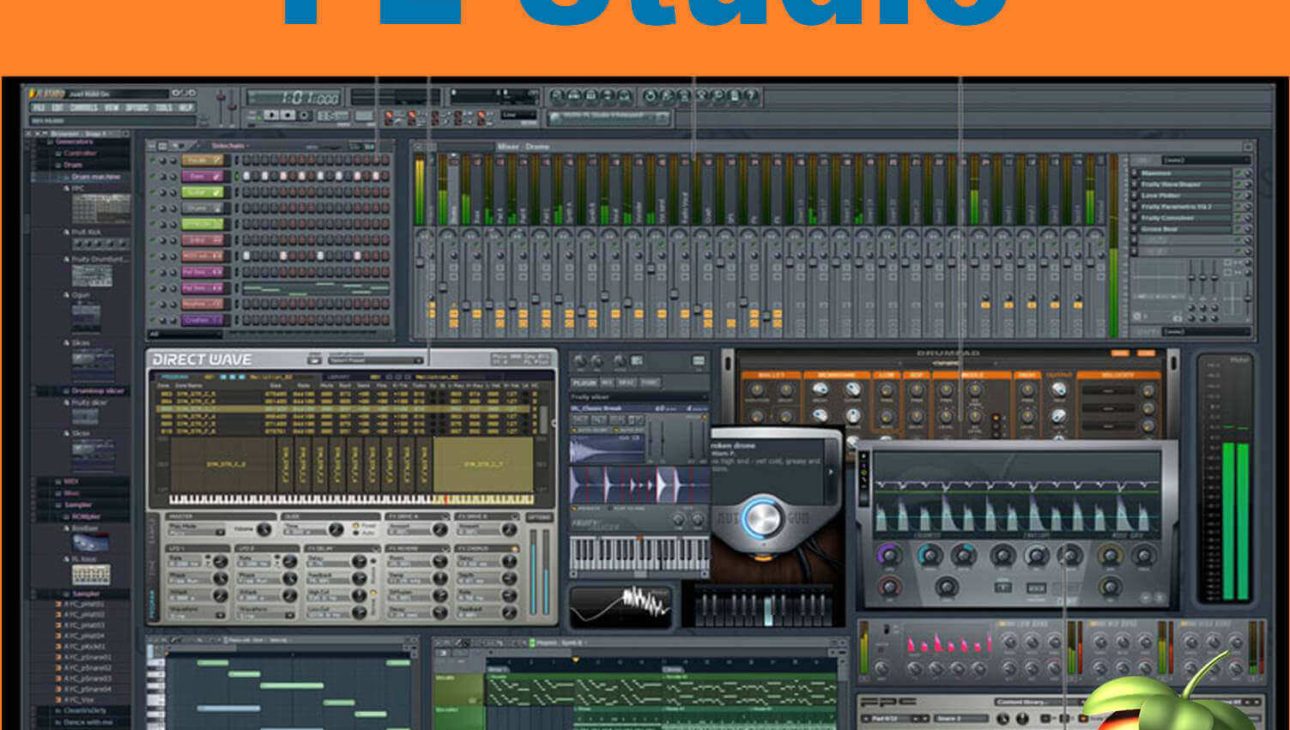Open the CHANNELS menu
The width and height of the screenshot is (1290, 730).
click(84, 107)
